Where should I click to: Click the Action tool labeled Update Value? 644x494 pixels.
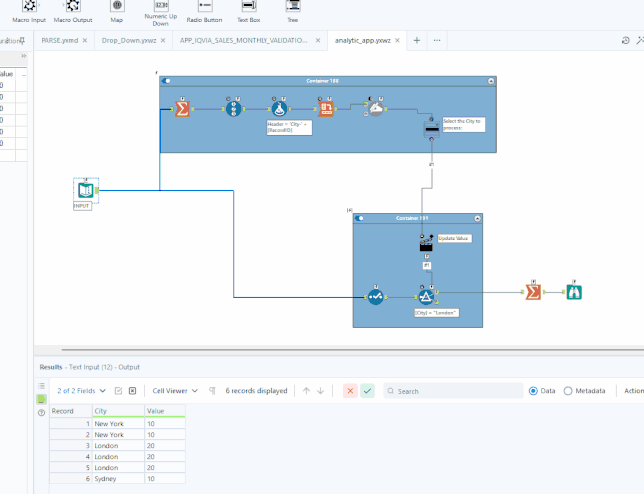[426, 245]
